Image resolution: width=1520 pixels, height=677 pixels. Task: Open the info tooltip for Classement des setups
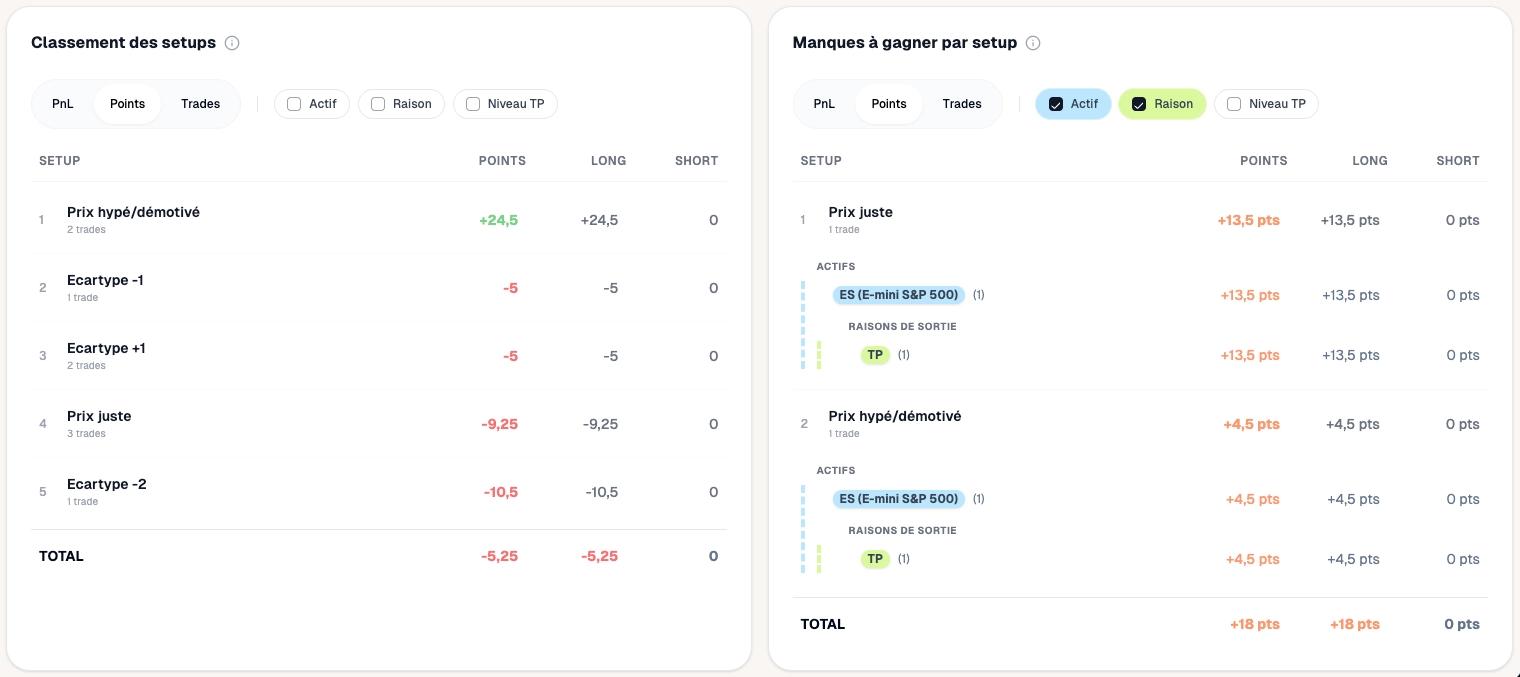click(x=231, y=43)
